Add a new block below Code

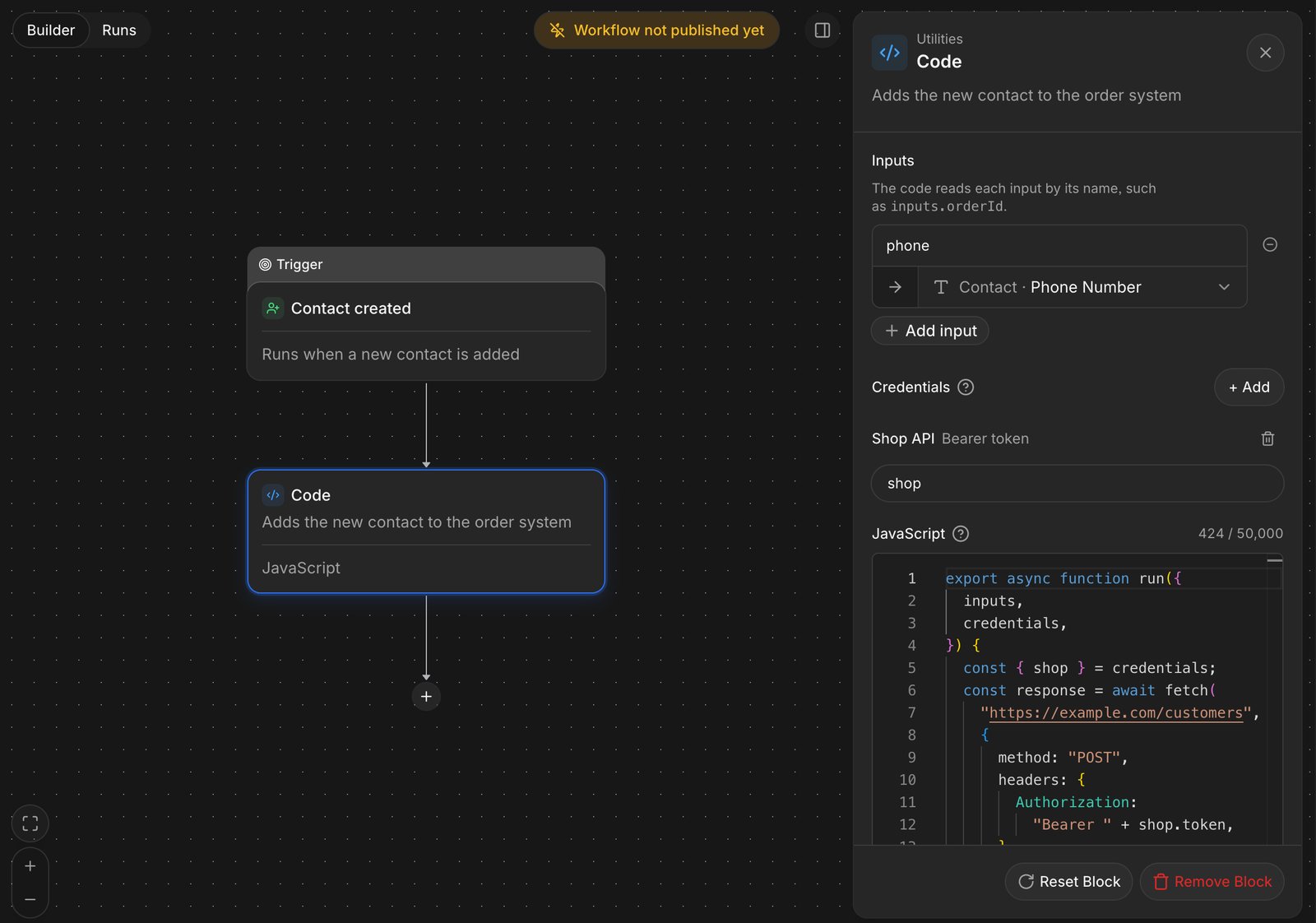click(426, 697)
